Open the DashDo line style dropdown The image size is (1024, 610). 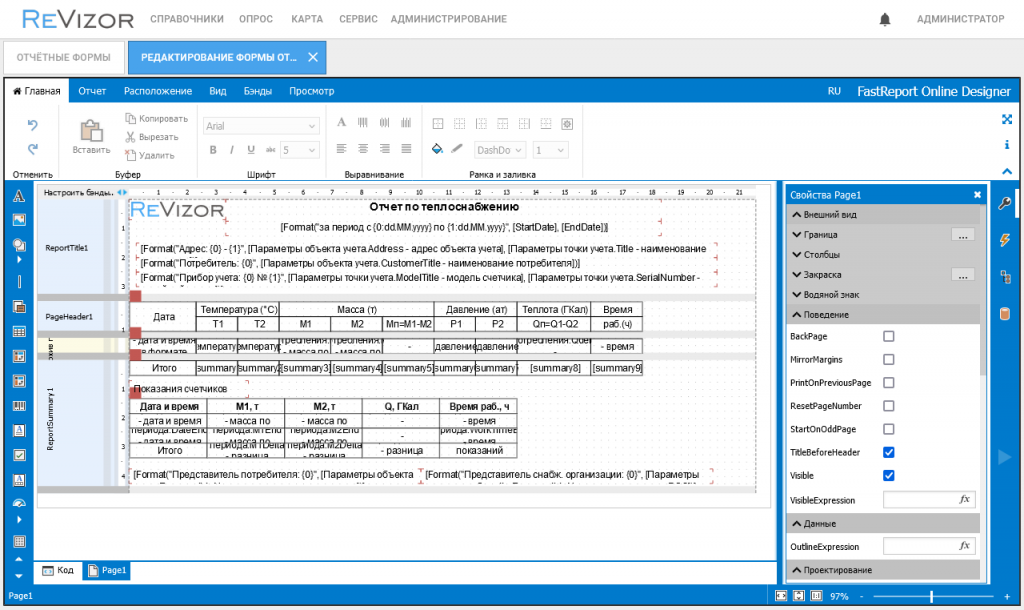coord(500,150)
